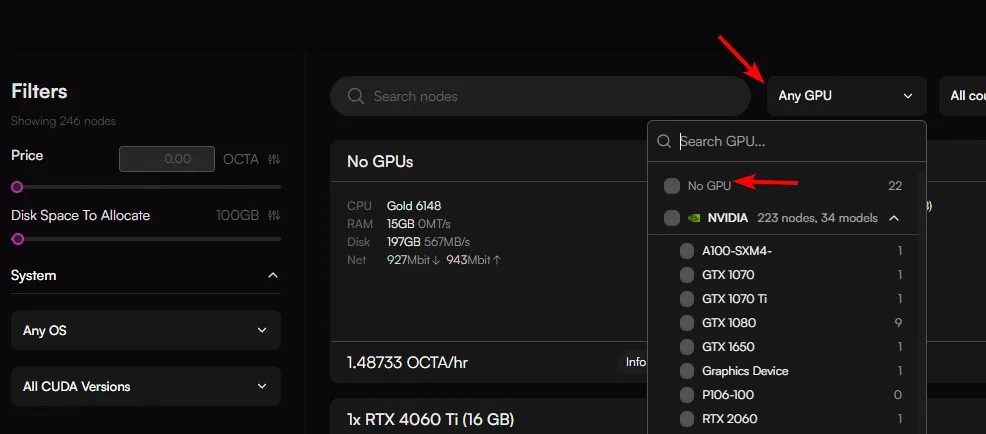Adjust the Price slider handle
Image resolution: width=986 pixels, height=434 pixels.
click(17, 187)
